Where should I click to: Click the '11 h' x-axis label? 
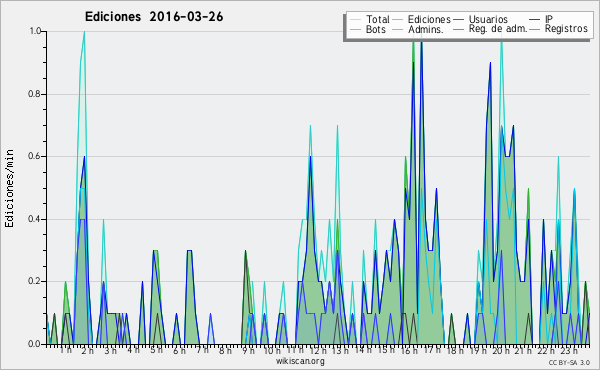click(x=295, y=350)
